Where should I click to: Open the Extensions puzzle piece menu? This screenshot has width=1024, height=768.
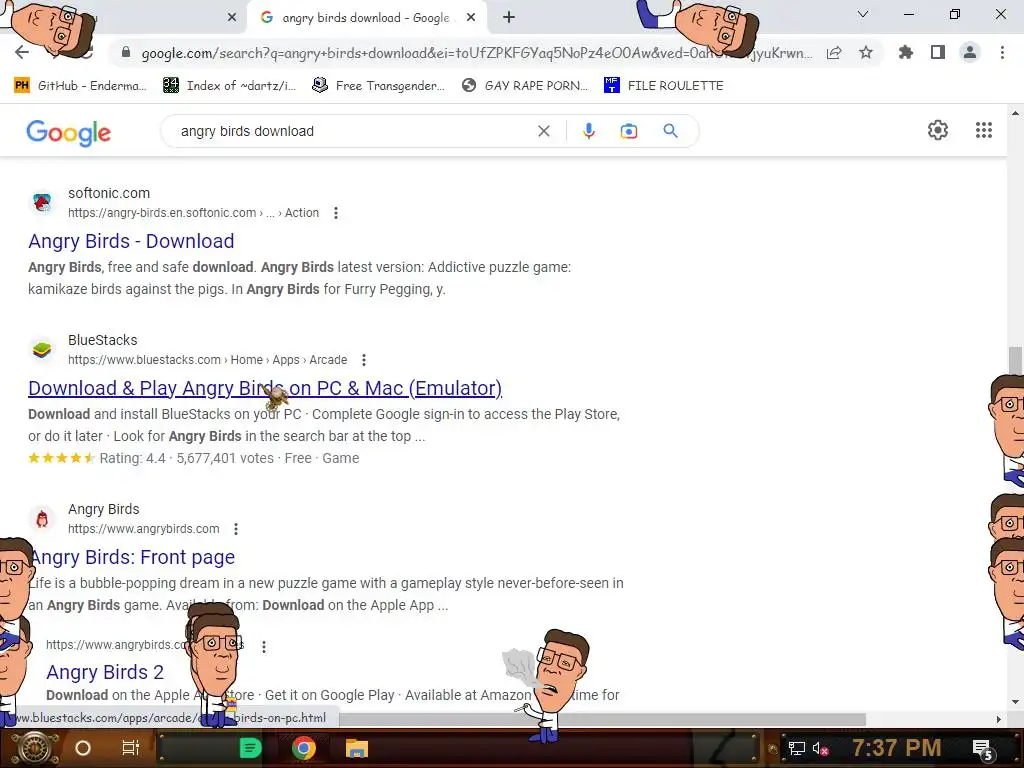(905, 53)
